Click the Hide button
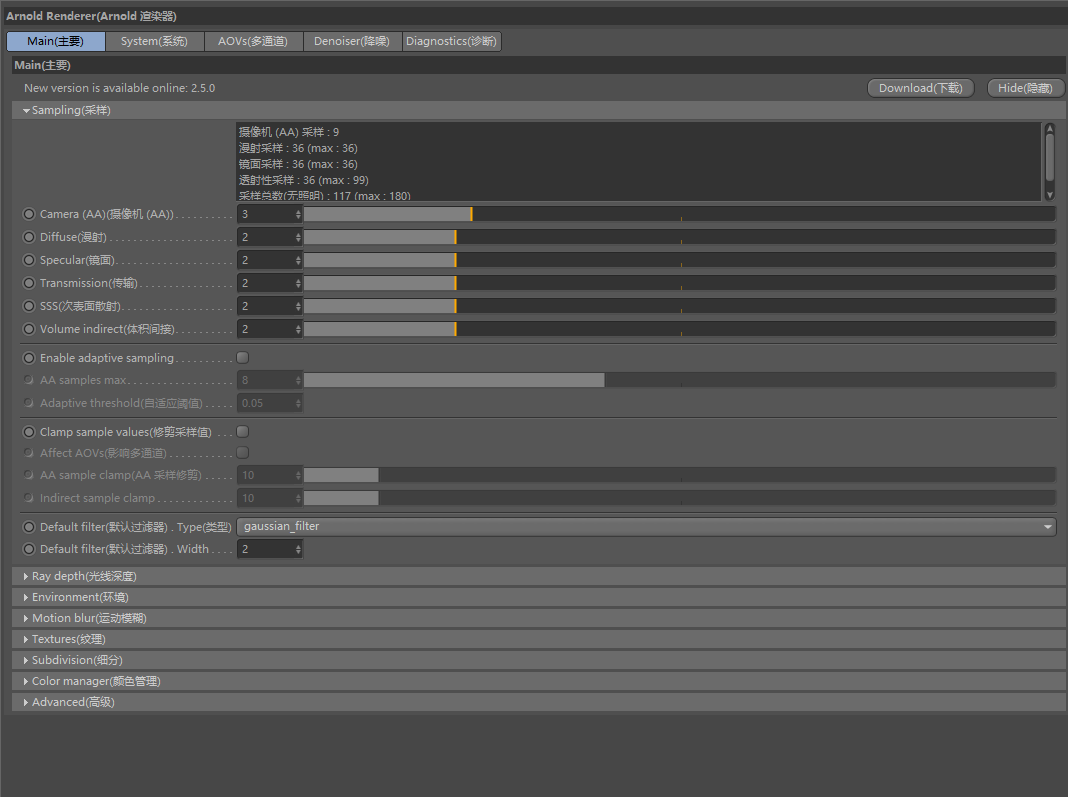 click(1025, 88)
